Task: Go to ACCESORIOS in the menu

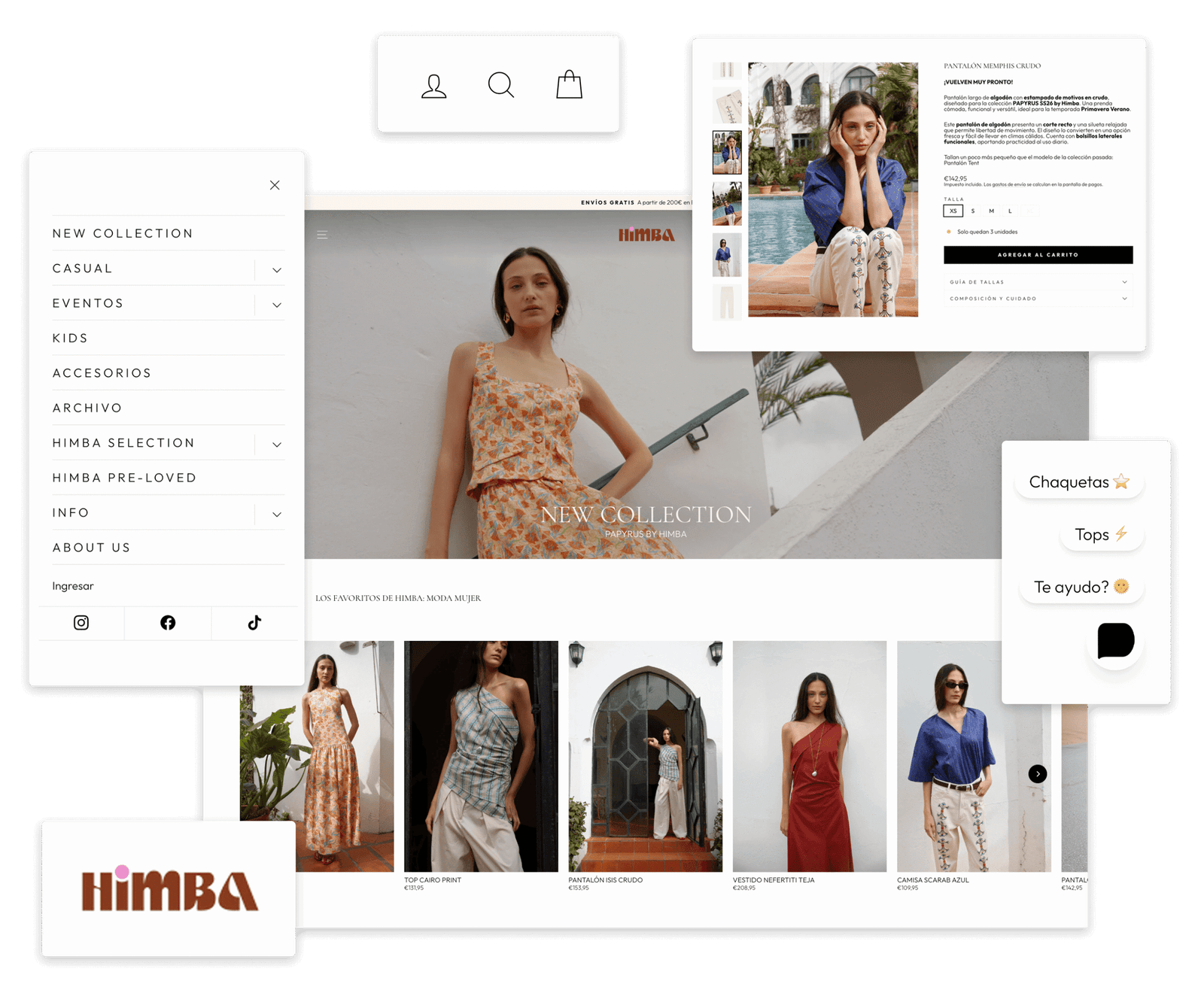Action: 102,373
